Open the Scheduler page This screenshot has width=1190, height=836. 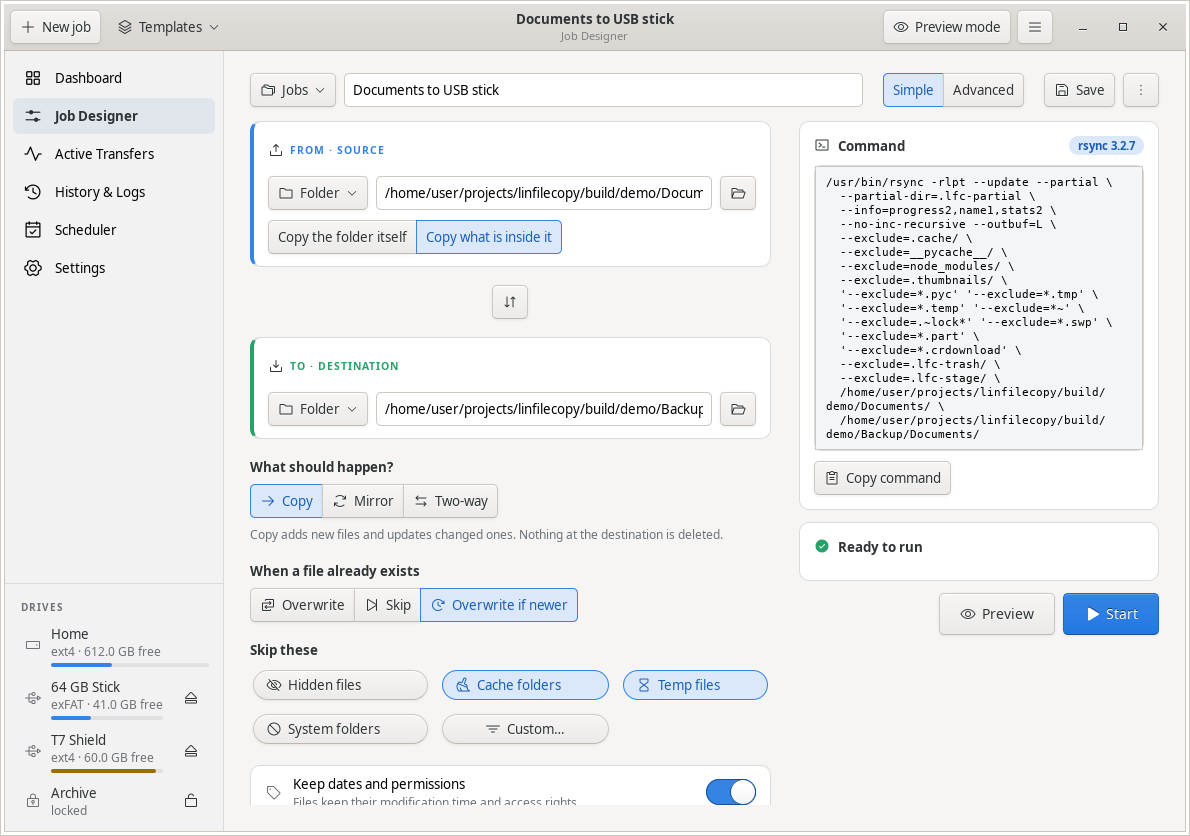[x=114, y=230]
